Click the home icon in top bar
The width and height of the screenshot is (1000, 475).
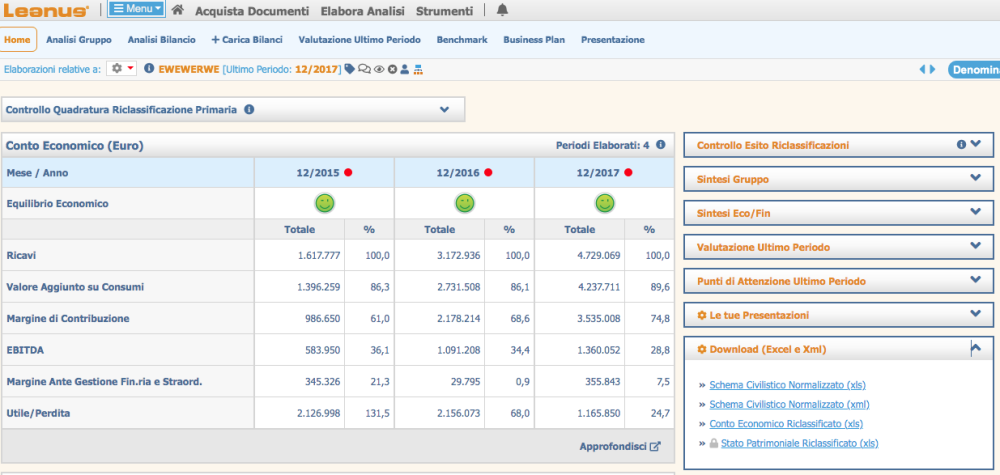coord(177,10)
